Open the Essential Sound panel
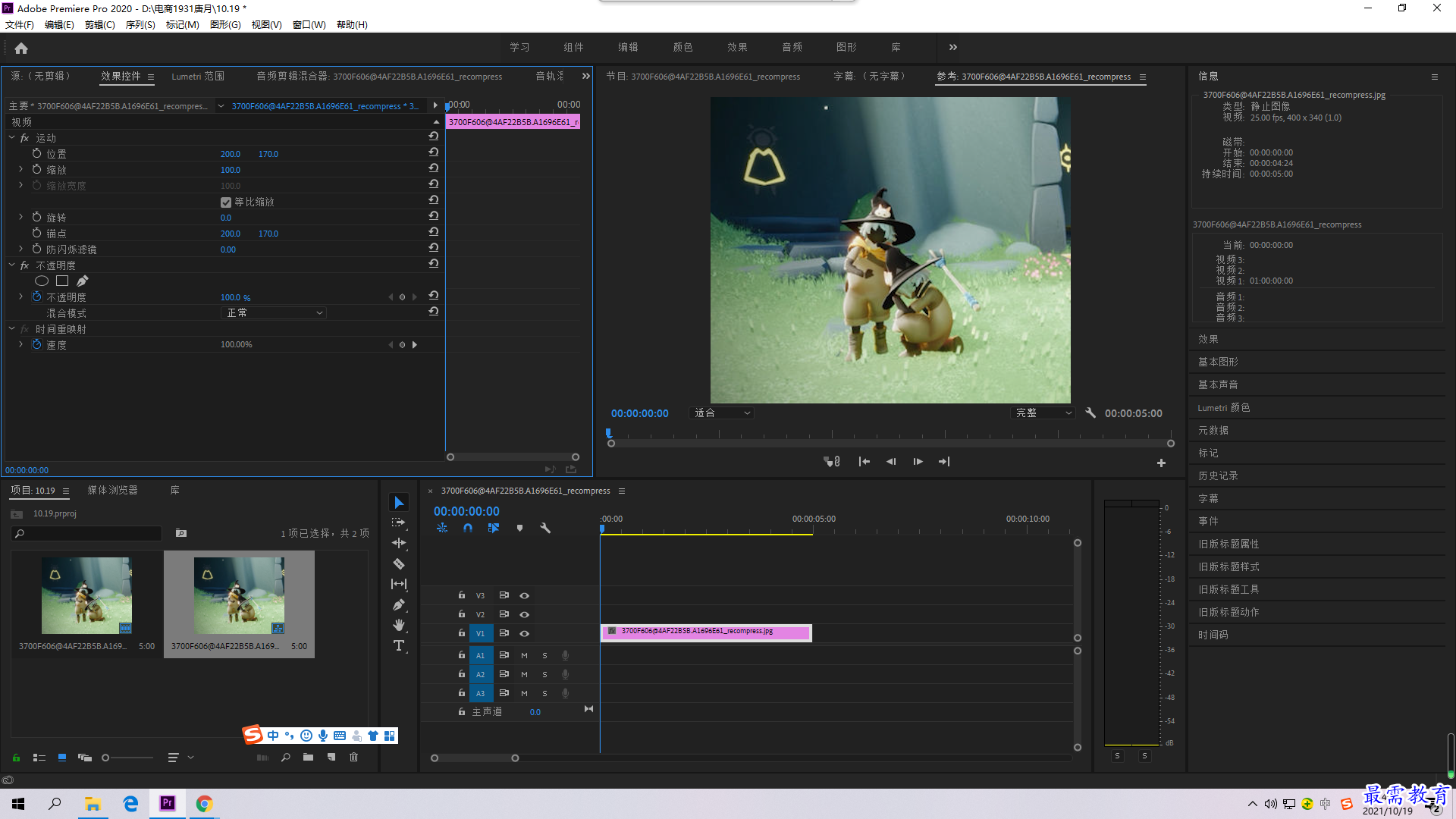The height and width of the screenshot is (819, 1456). click(x=1218, y=384)
